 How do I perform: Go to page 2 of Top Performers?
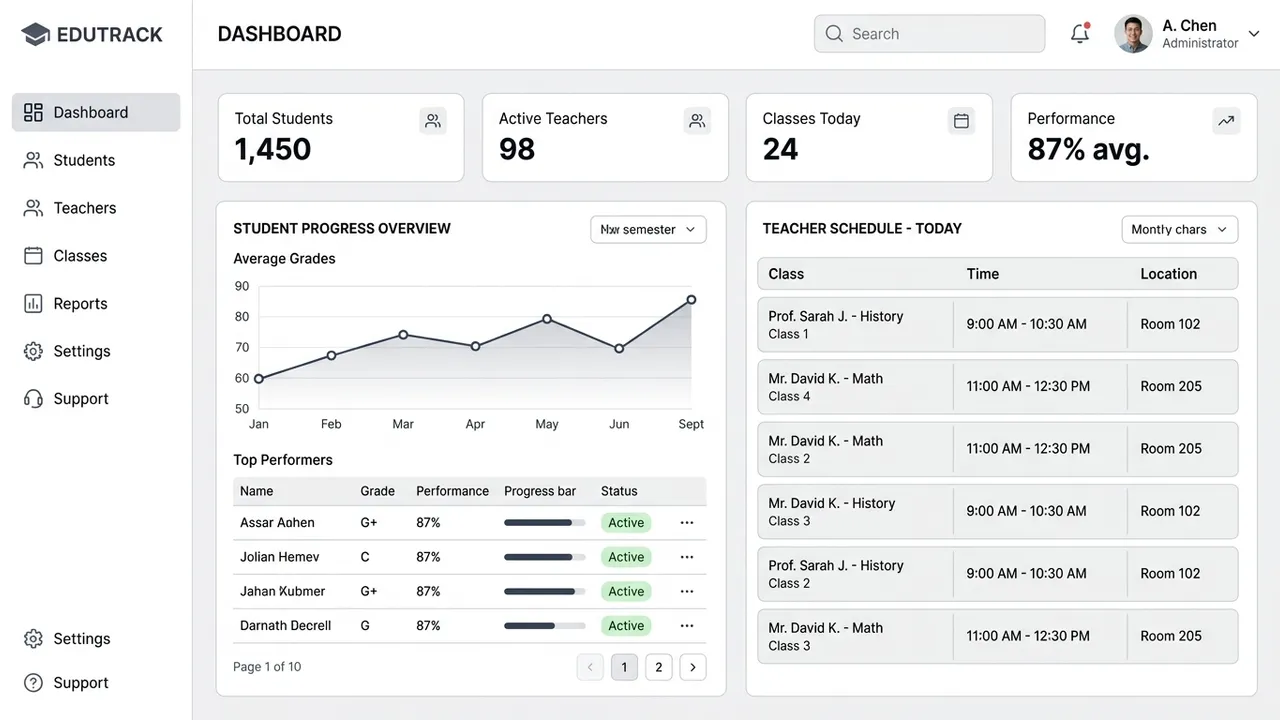658,667
